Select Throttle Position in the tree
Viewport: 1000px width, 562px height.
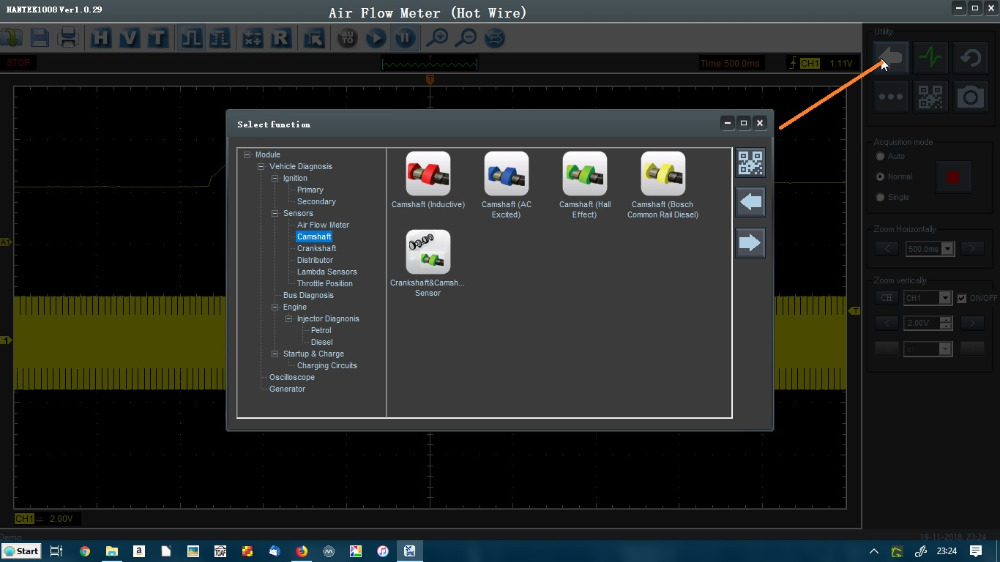pos(325,283)
